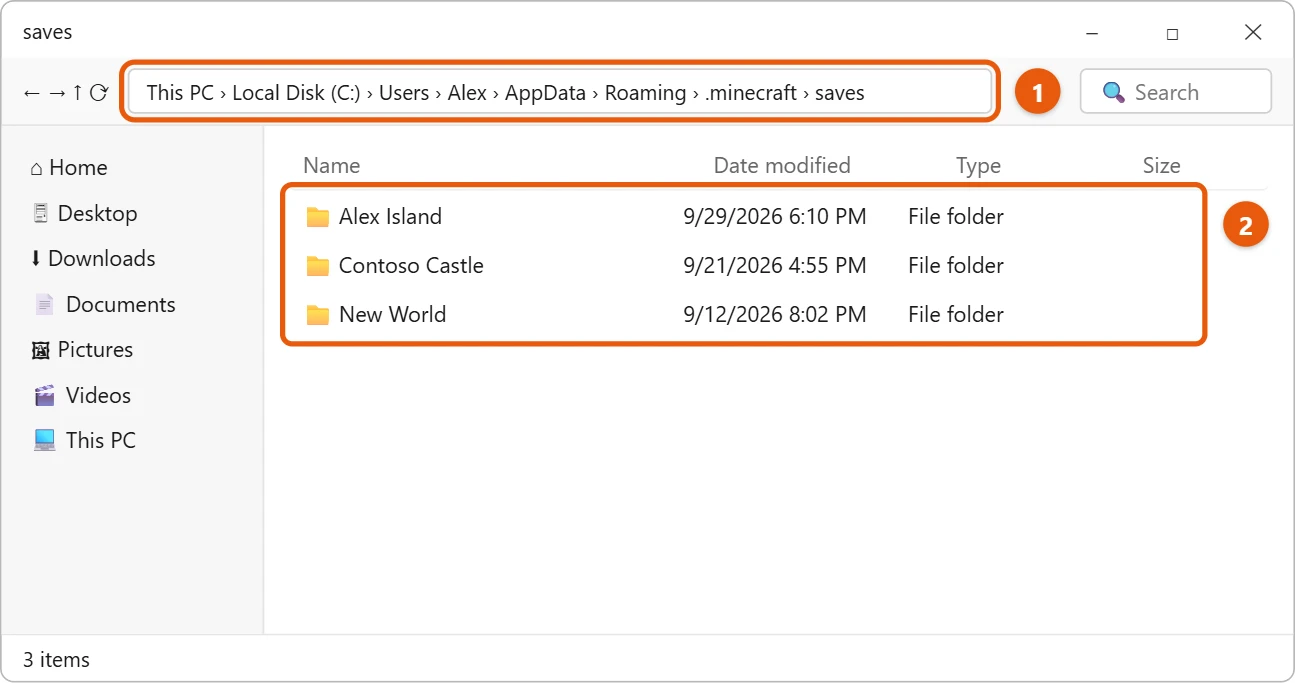Click File folder type of Contoso Castle

956,266
